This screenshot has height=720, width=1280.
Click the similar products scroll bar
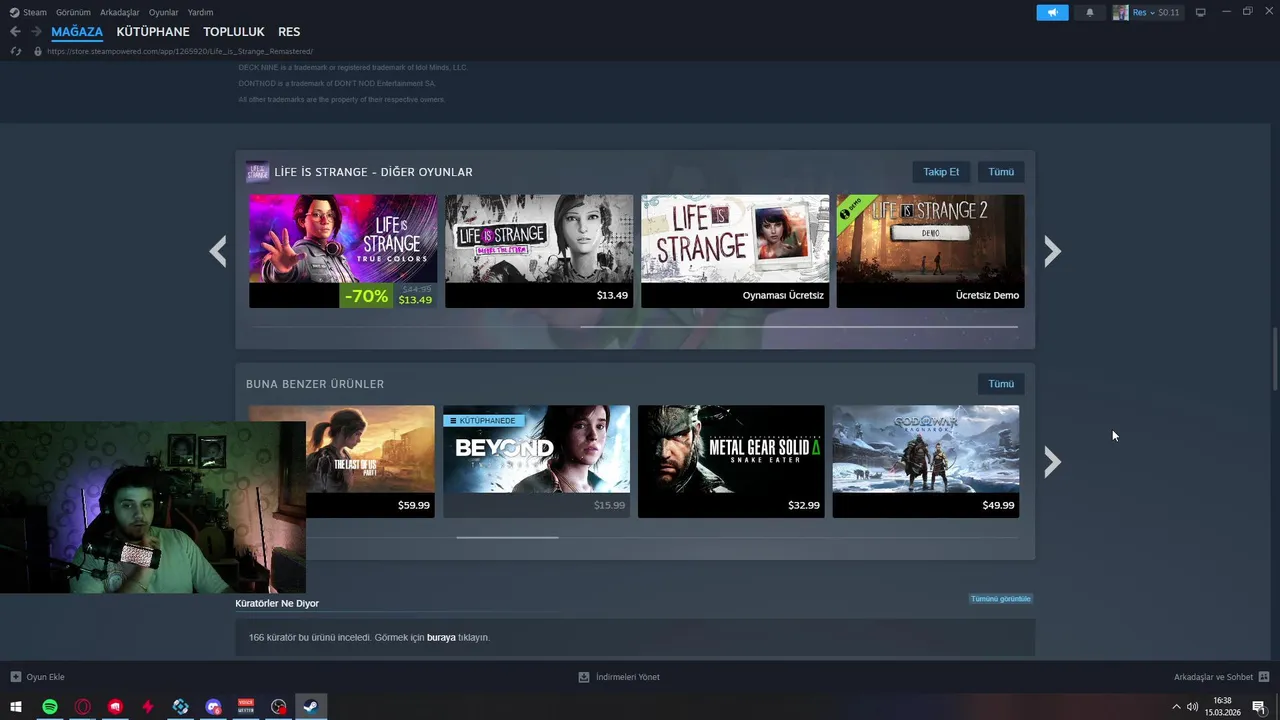(x=507, y=538)
